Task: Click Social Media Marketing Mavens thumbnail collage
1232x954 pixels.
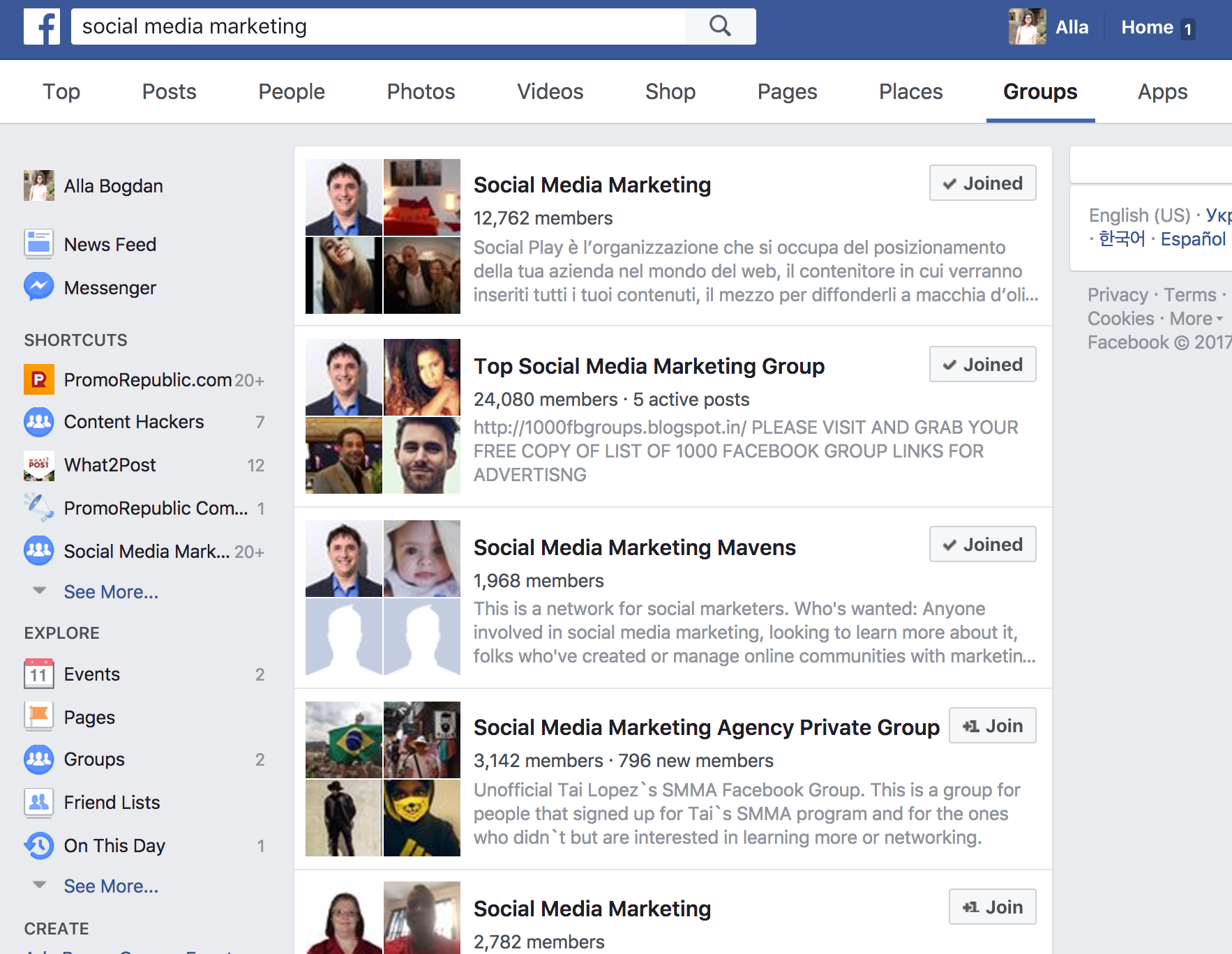Action: coord(383,598)
